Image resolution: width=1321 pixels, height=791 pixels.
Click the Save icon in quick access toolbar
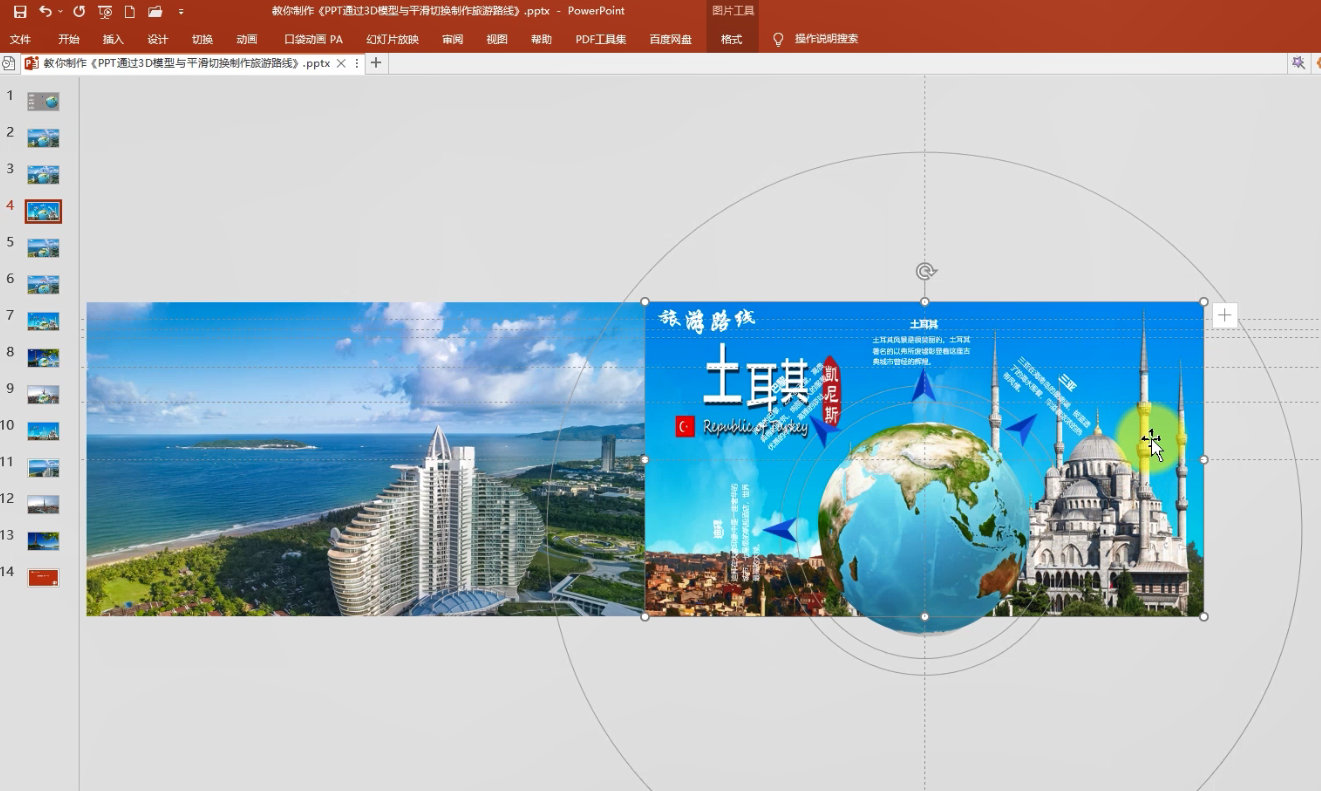[x=20, y=11]
